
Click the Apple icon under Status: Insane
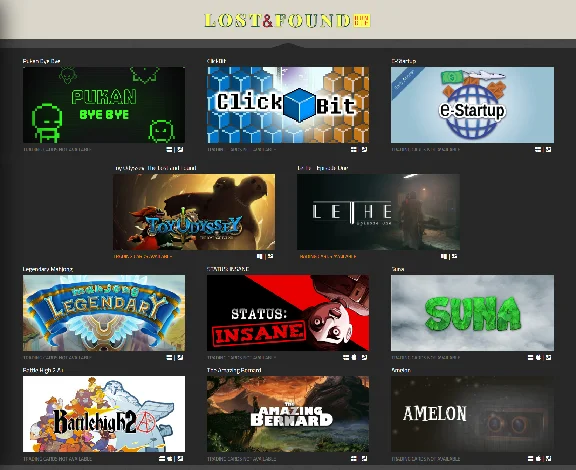click(x=354, y=357)
